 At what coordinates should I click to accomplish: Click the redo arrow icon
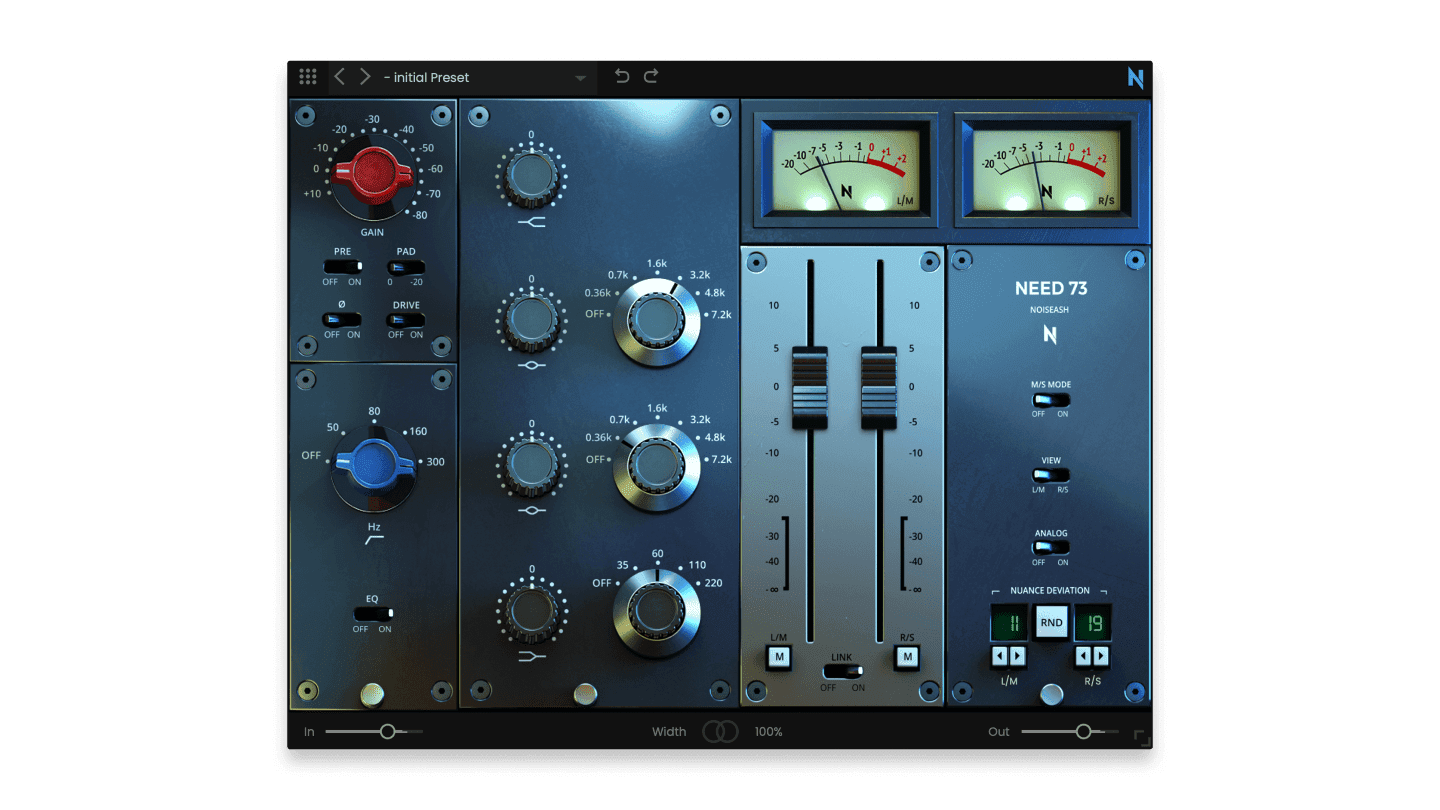(x=649, y=76)
